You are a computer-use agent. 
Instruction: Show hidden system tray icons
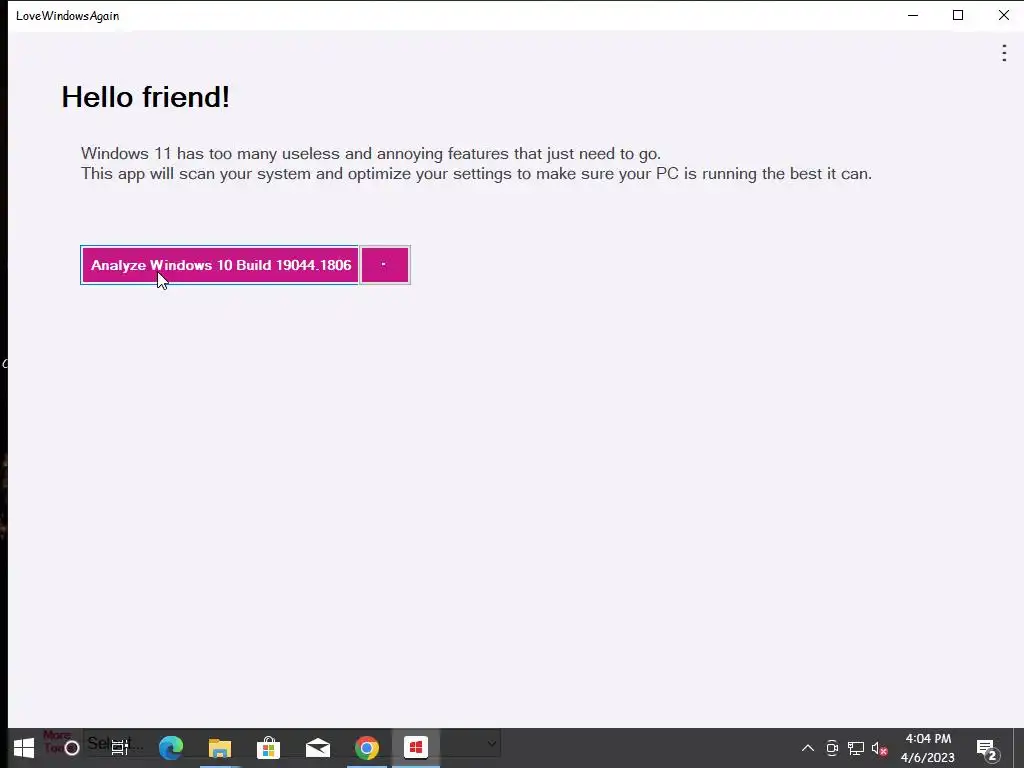click(808, 748)
